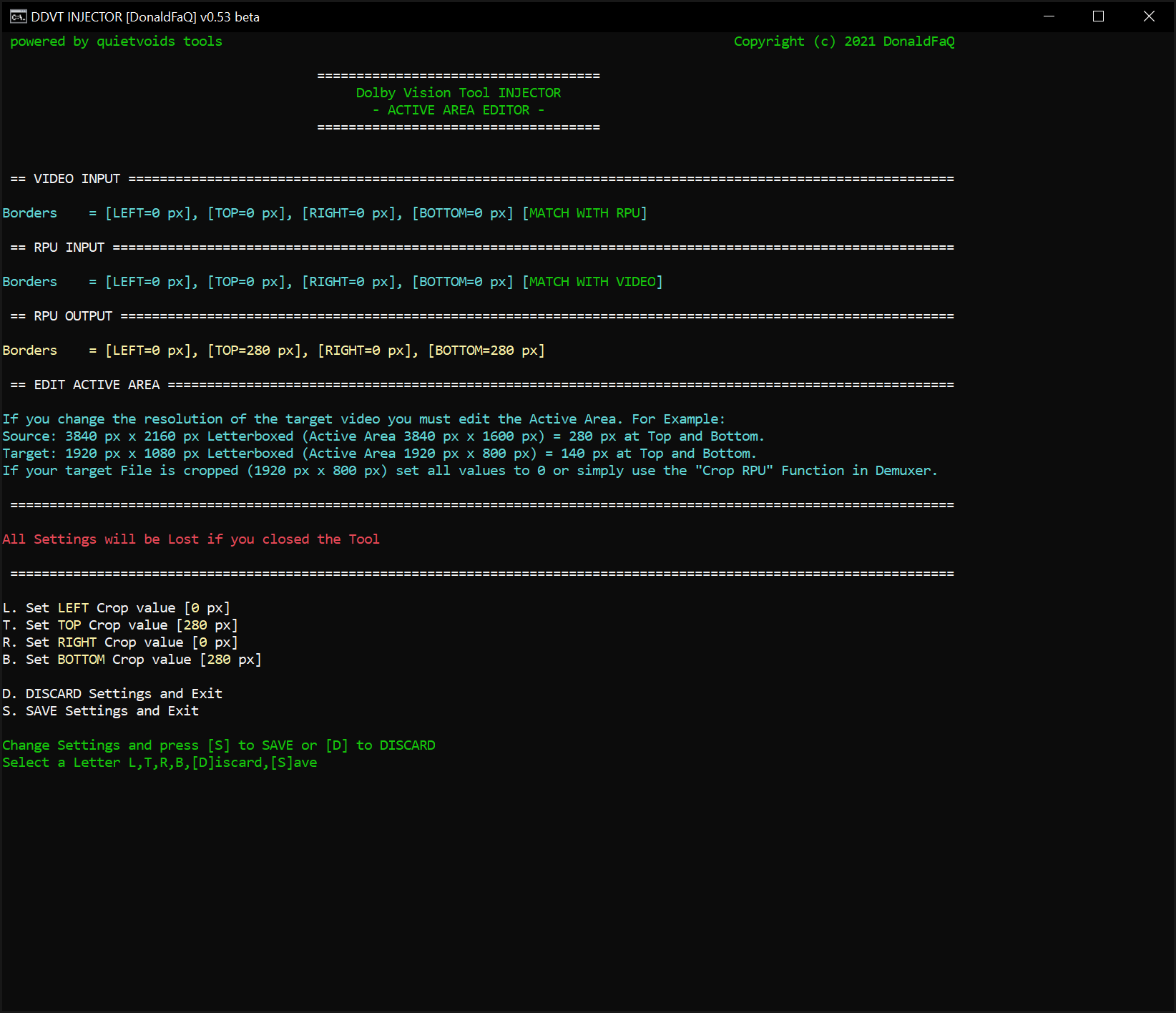Select option 'R. Set RIGHT Crop value'
This screenshot has height=1013, width=1176.
(120, 642)
